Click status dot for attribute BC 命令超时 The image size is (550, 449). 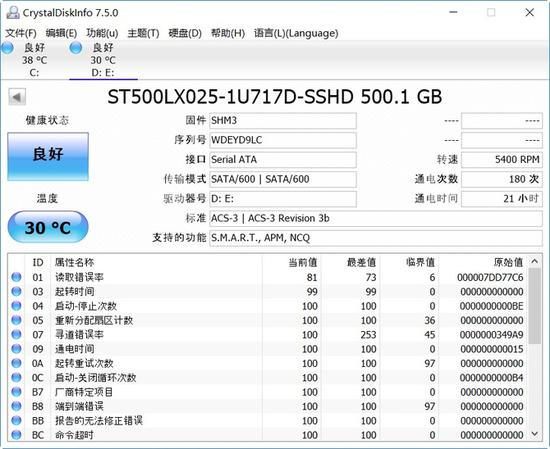point(16,435)
